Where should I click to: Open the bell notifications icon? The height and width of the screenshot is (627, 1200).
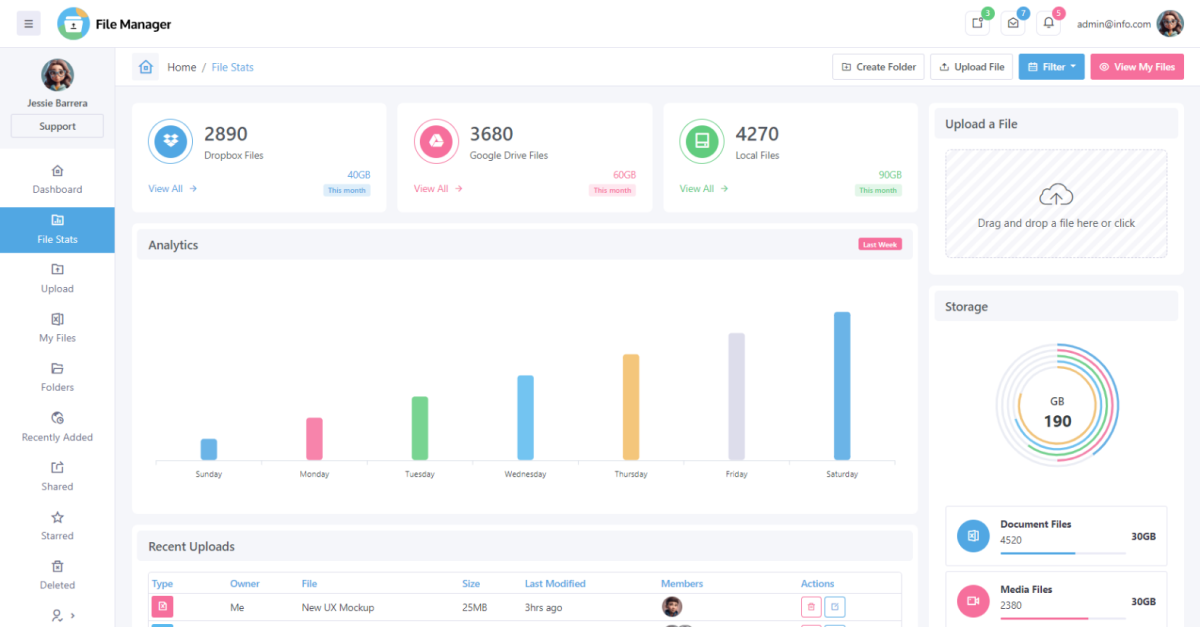point(1048,24)
